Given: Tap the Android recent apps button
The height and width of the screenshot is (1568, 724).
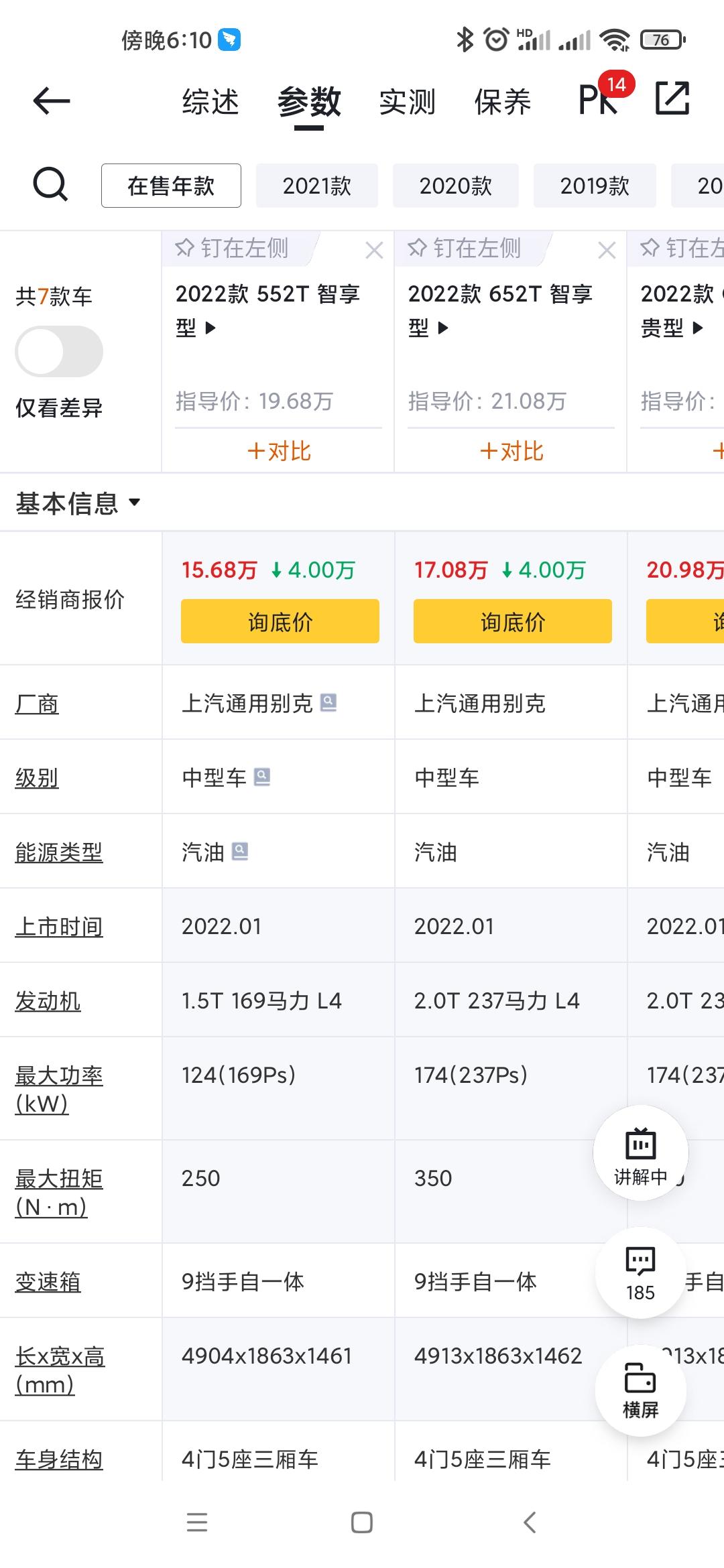Looking at the screenshot, I should click(197, 1522).
